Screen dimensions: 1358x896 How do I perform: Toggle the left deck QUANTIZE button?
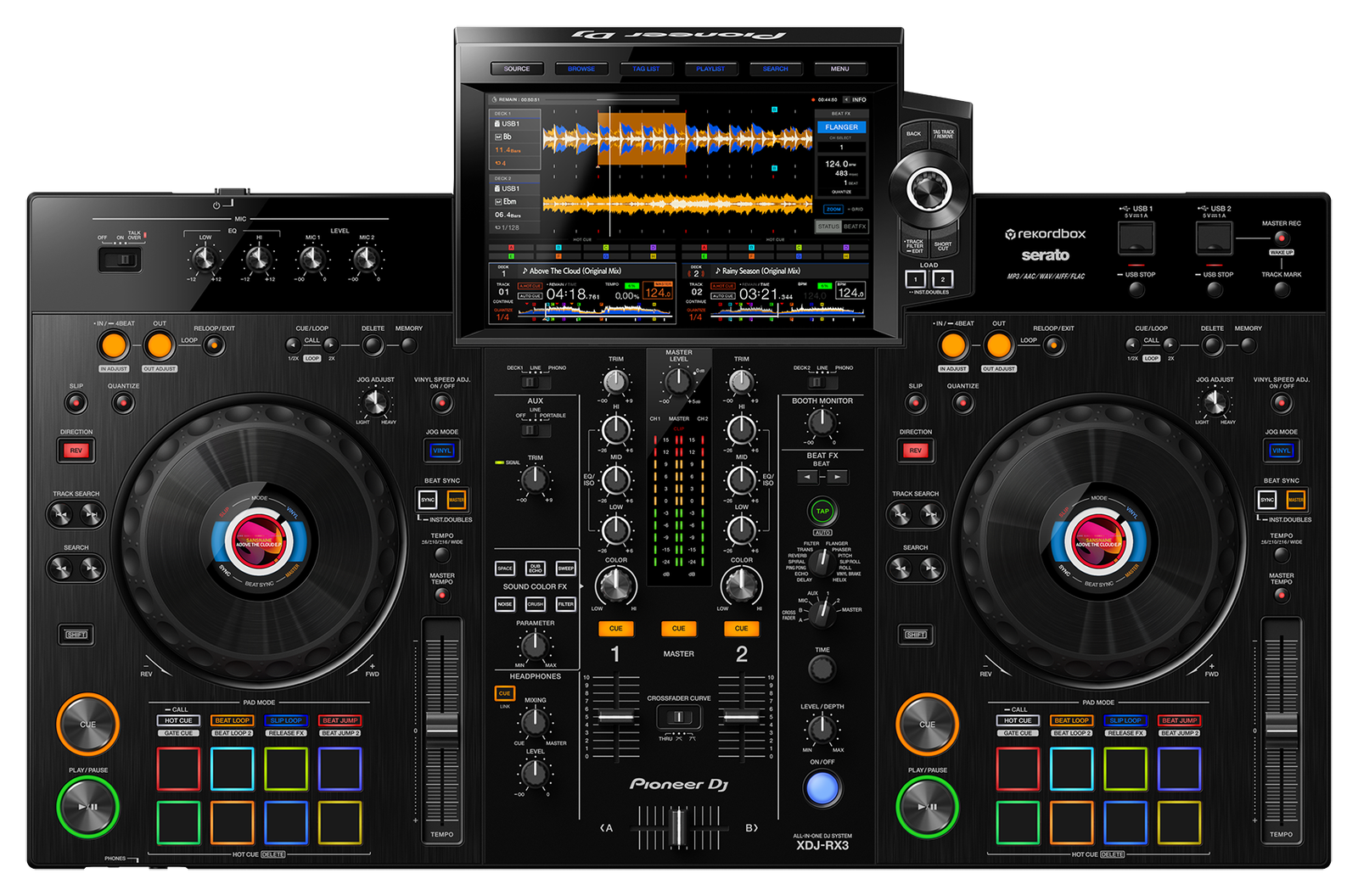tap(123, 403)
